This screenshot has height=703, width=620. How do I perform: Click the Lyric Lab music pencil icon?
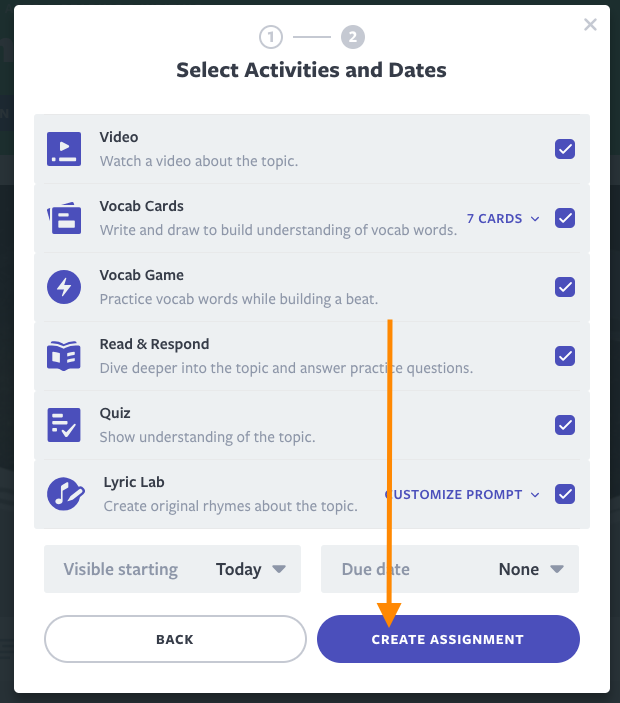pos(66,494)
